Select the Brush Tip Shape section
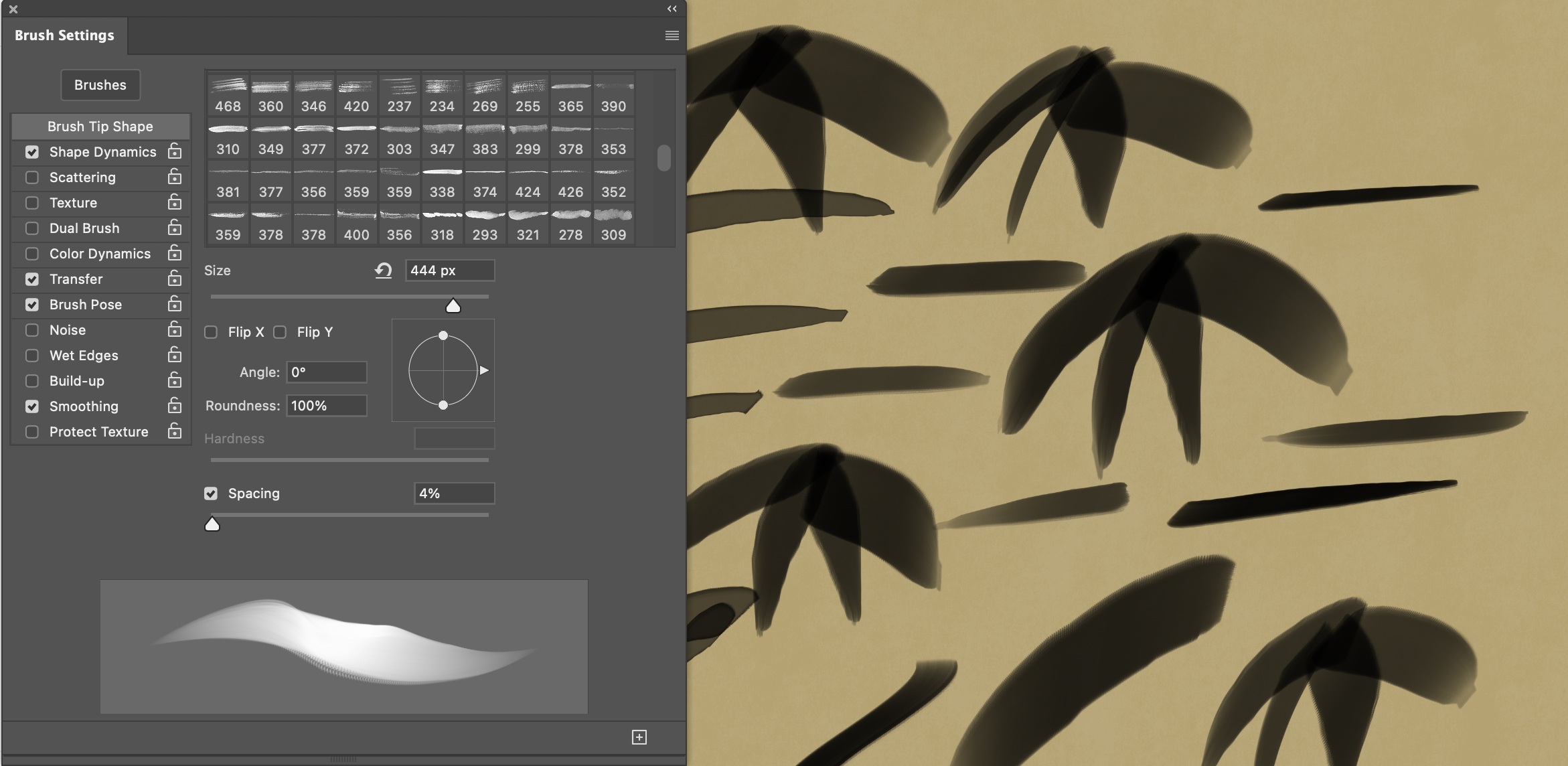This screenshot has width=1568, height=766. tap(100, 127)
